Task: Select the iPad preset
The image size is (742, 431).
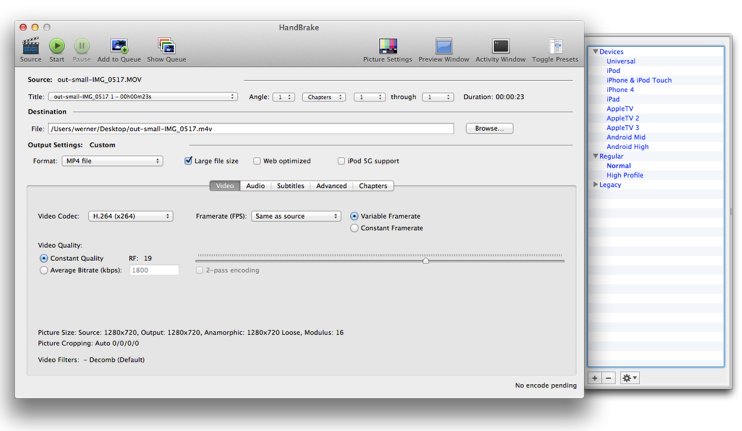Action: (613, 99)
